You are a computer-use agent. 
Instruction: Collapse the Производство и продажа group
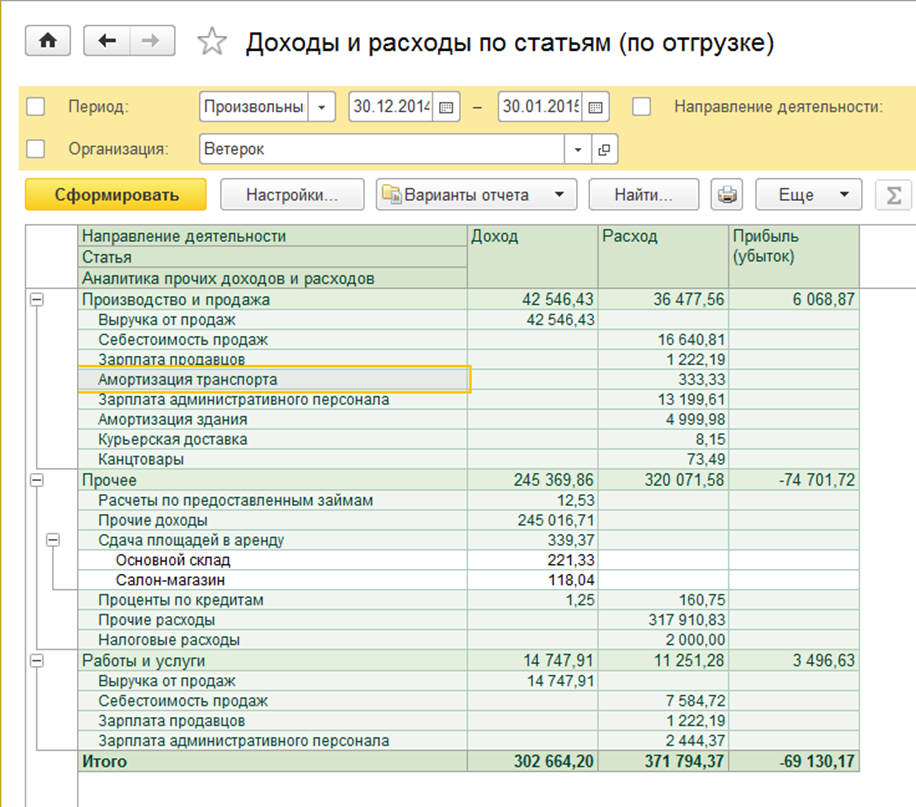click(x=37, y=299)
